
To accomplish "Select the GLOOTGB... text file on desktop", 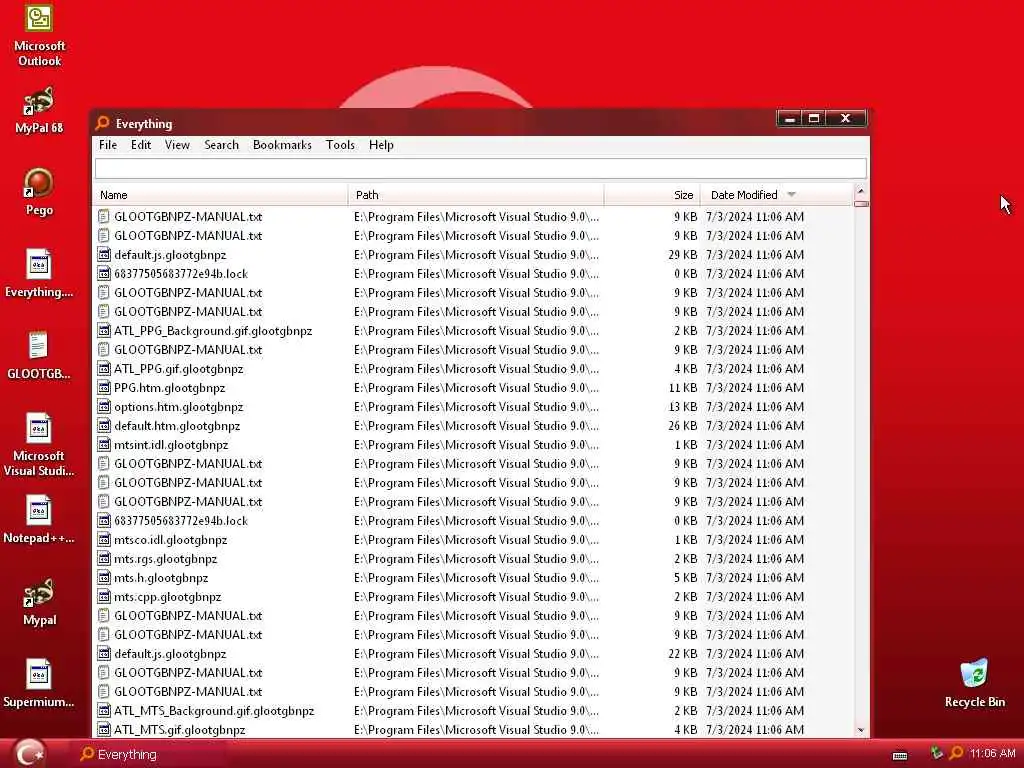I will [39, 356].
